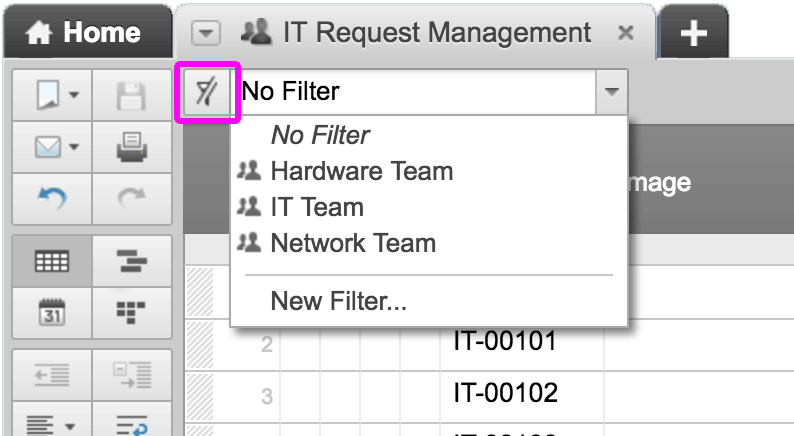Open a new tab with plus button

pyautogui.click(x=693, y=33)
